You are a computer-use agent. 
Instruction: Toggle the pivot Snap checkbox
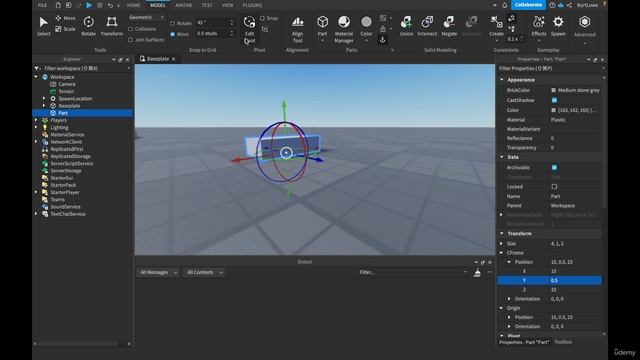pos(262,18)
